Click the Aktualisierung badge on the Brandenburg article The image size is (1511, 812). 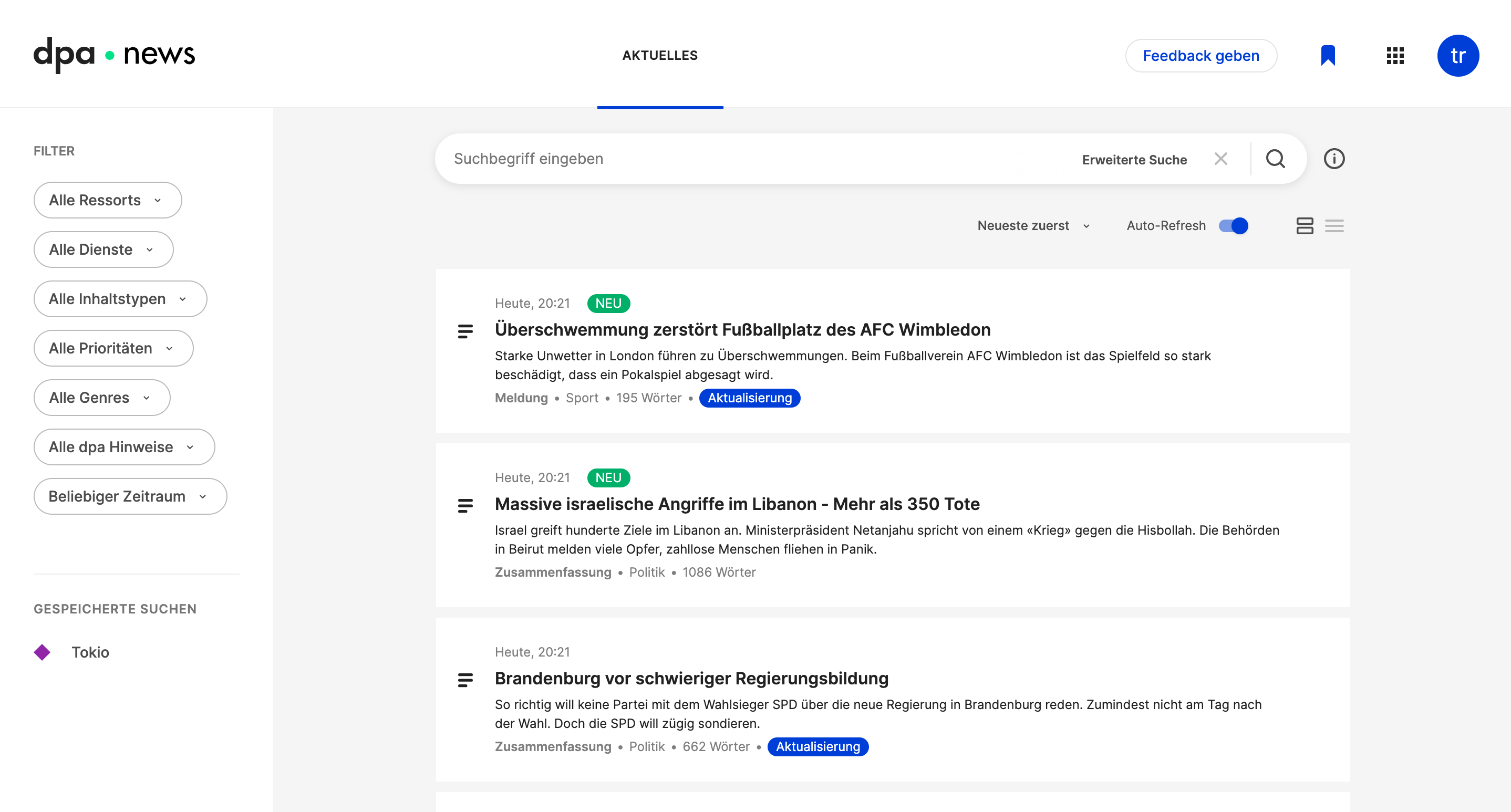(x=817, y=746)
